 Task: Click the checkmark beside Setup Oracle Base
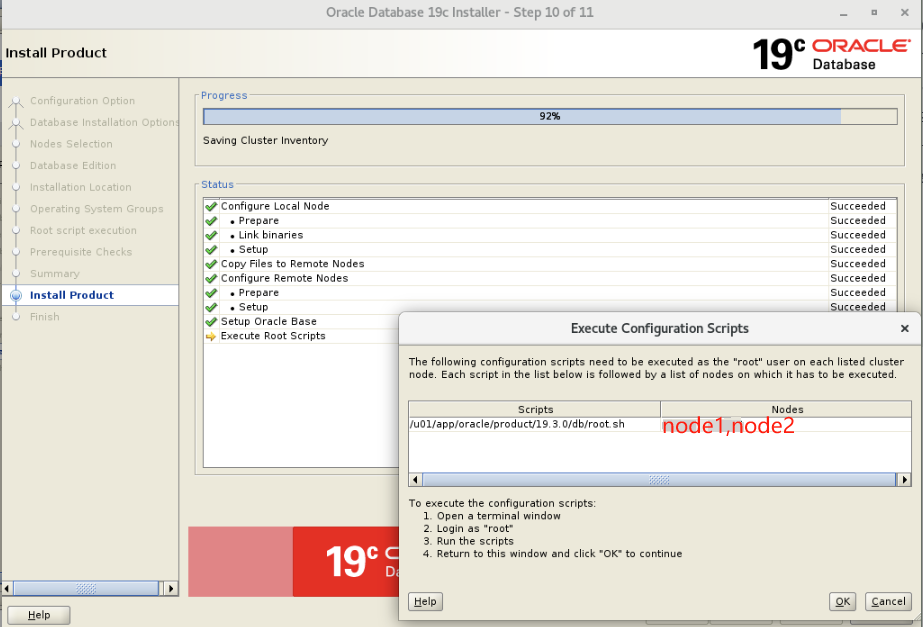point(211,322)
